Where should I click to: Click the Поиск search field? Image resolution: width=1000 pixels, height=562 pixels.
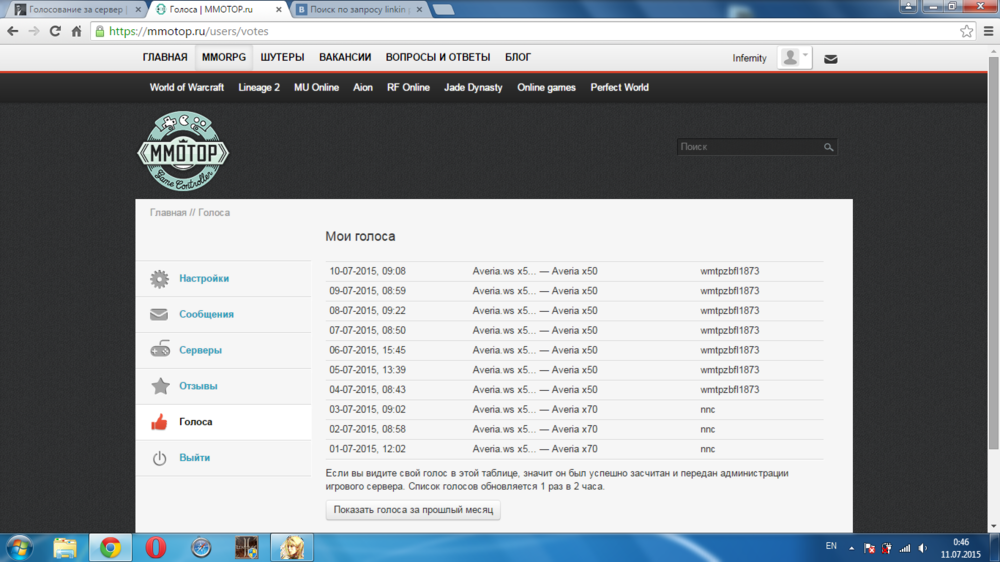coord(748,147)
